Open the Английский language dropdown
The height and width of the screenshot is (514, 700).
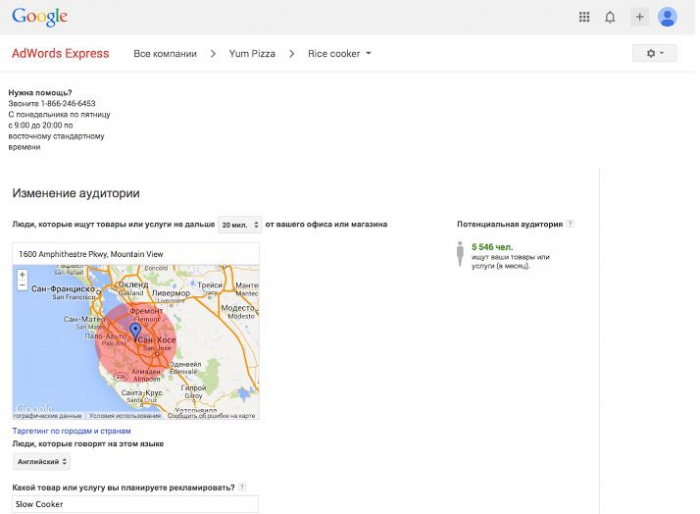coord(42,462)
